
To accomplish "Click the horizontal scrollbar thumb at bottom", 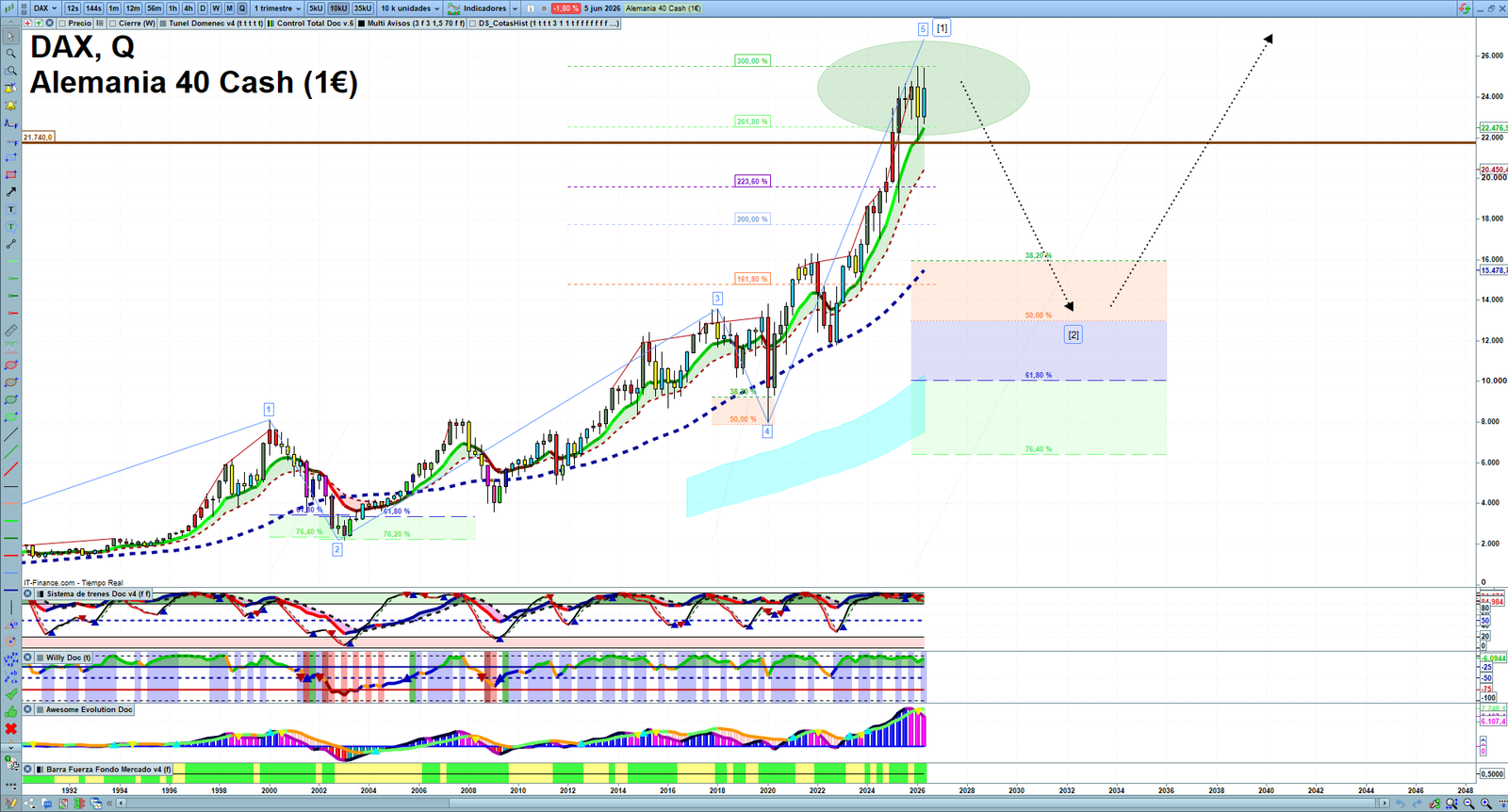I will pyautogui.click(x=914, y=804).
